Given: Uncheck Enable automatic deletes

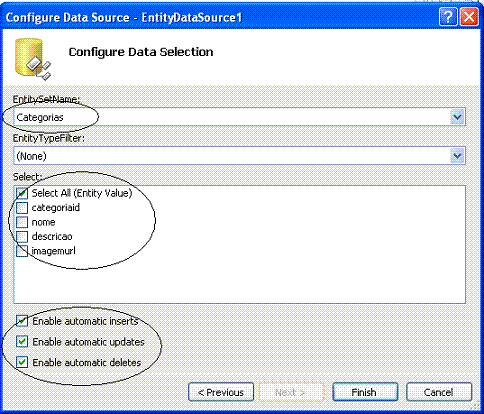Looking at the screenshot, I should click(x=22, y=362).
